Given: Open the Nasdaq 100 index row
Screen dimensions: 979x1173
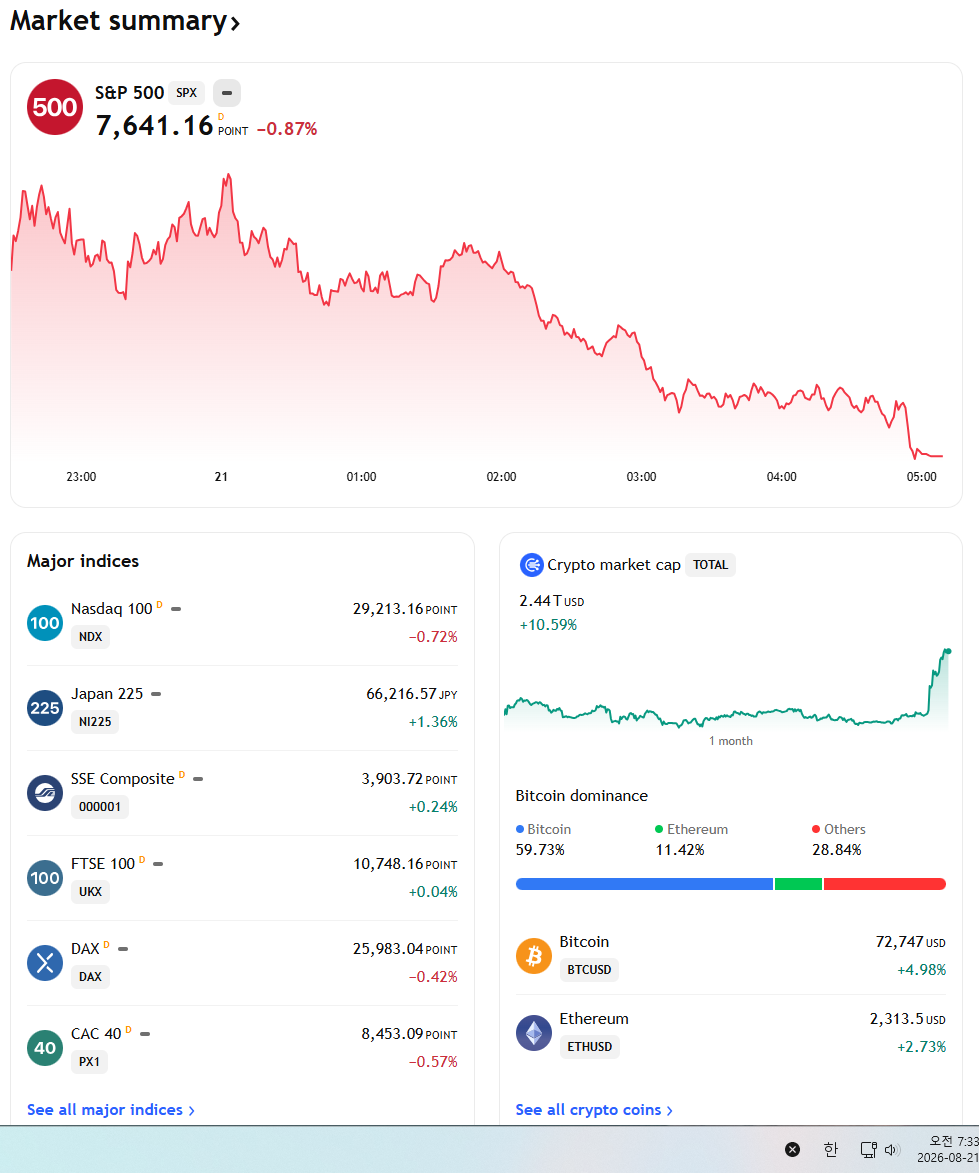Looking at the screenshot, I should tap(242, 622).
